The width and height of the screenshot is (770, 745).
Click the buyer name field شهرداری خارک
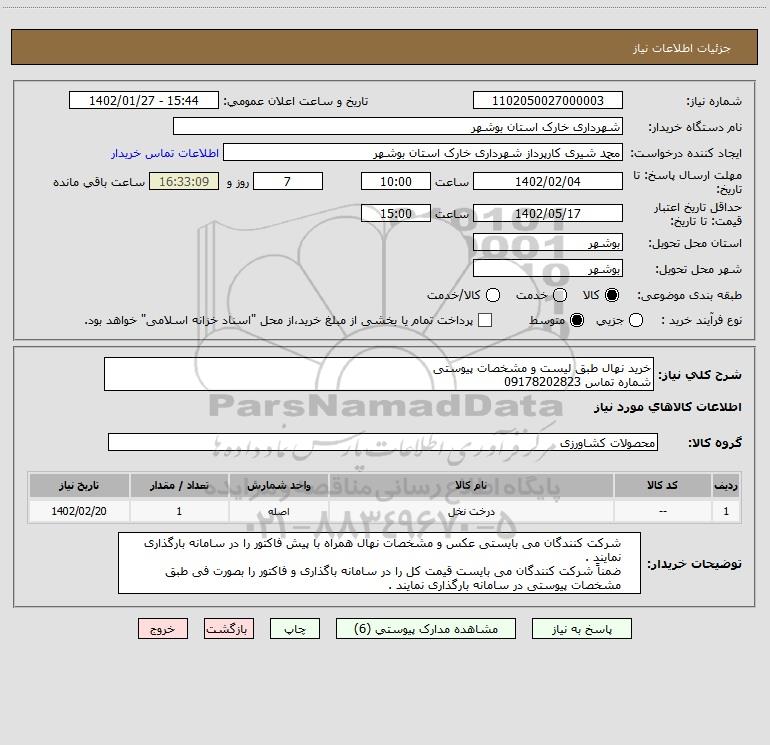[x=398, y=127]
